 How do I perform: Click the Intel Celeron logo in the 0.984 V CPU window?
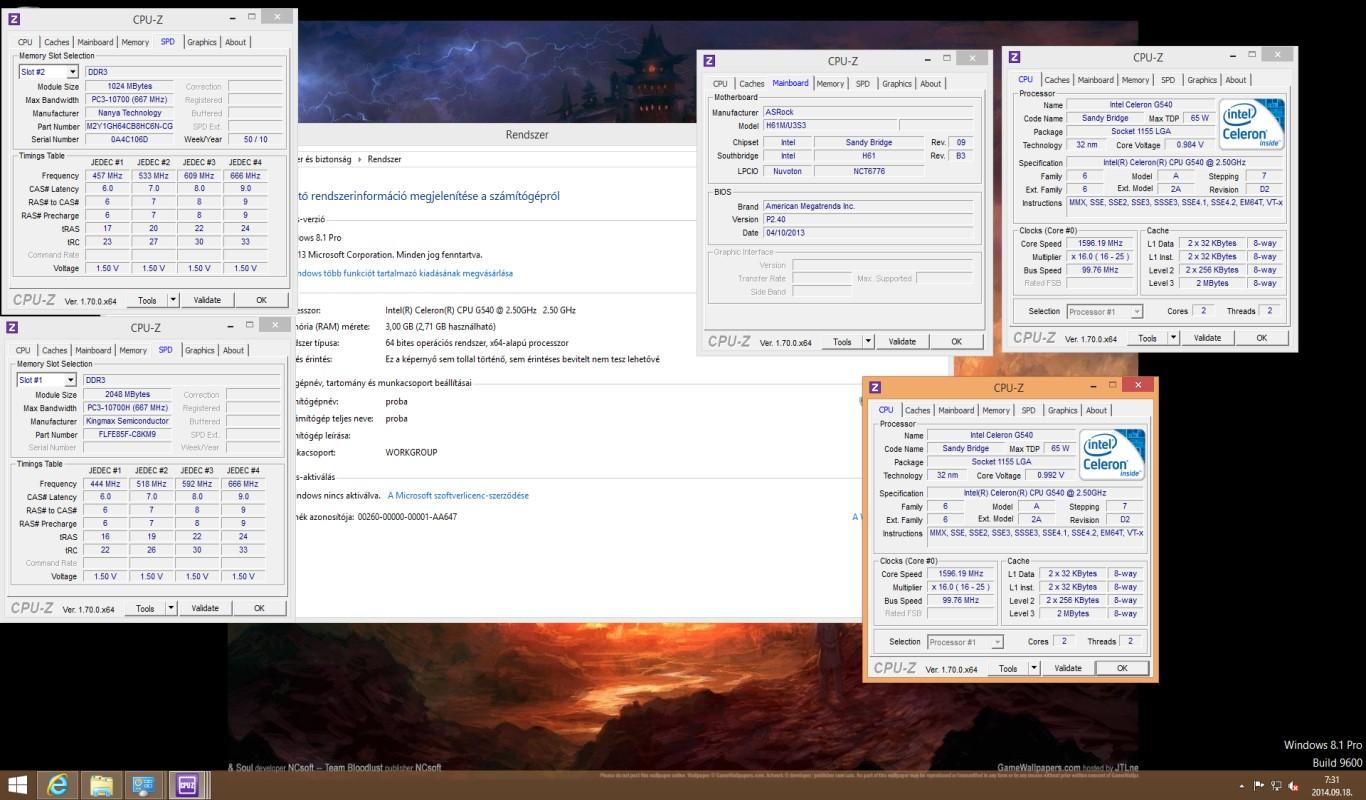[1251, 124]
